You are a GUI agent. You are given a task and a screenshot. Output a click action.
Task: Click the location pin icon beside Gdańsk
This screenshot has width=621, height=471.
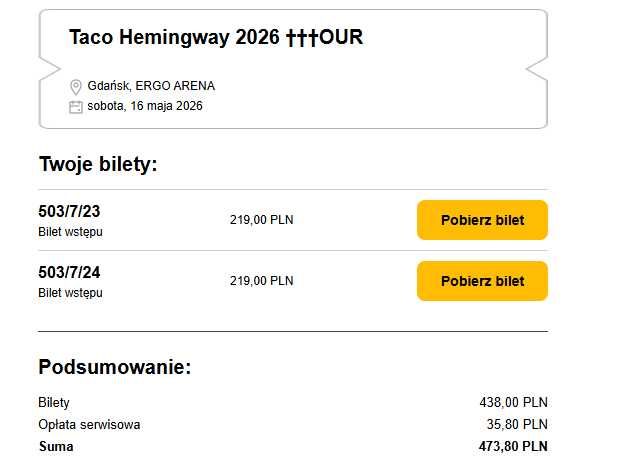pos(75,87)
